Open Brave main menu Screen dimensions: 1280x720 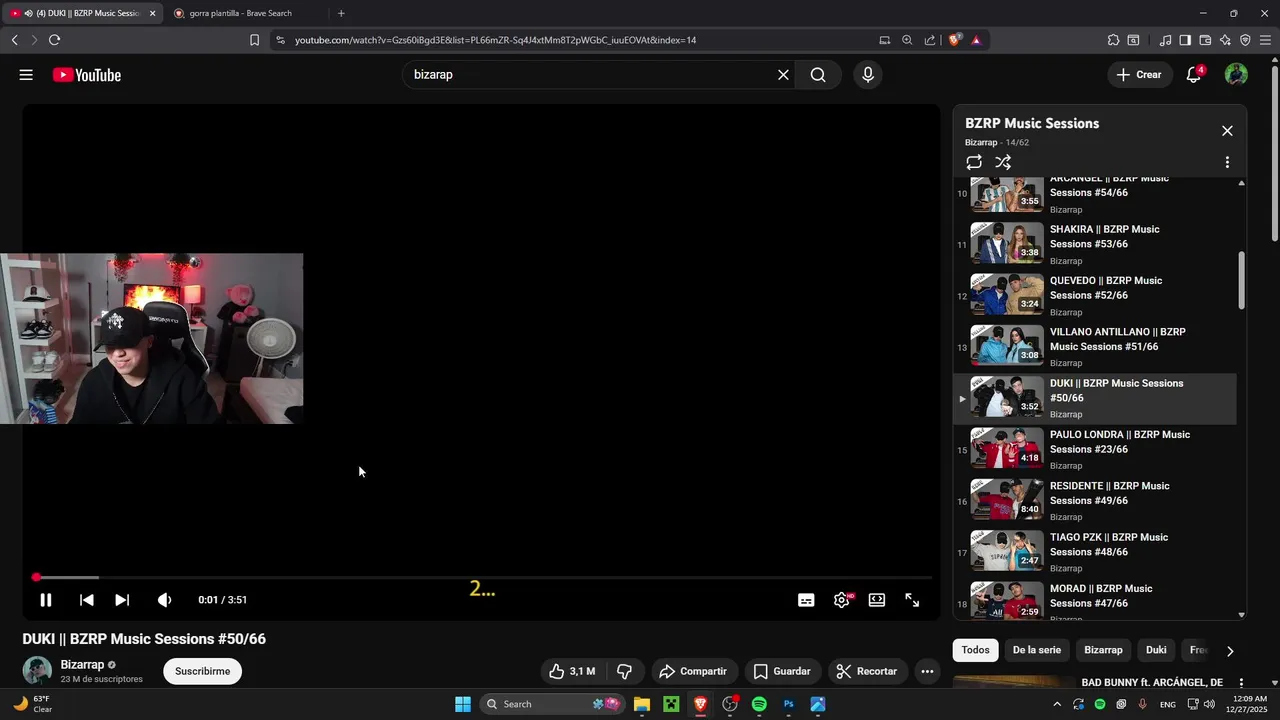pyautogui.click(x=1266, y=40)
